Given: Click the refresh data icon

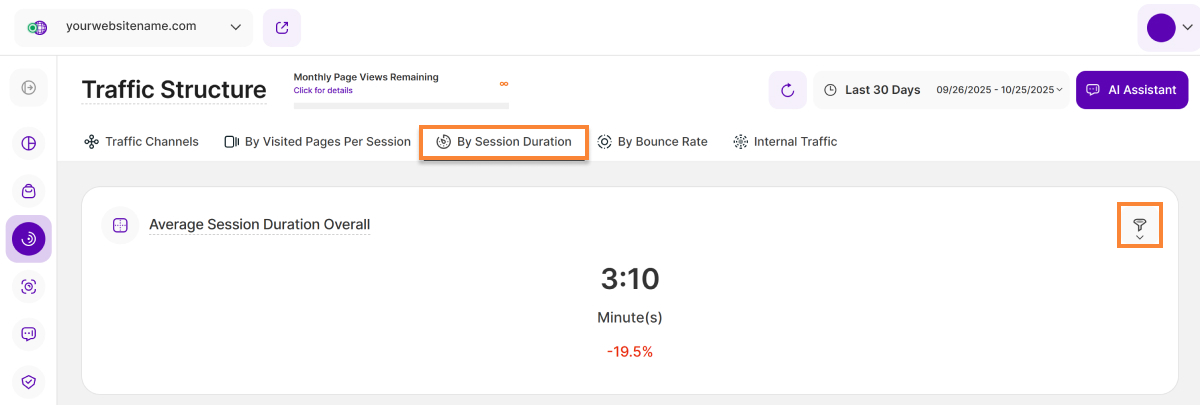Looking at the screenshot, I should coord(787,90).
